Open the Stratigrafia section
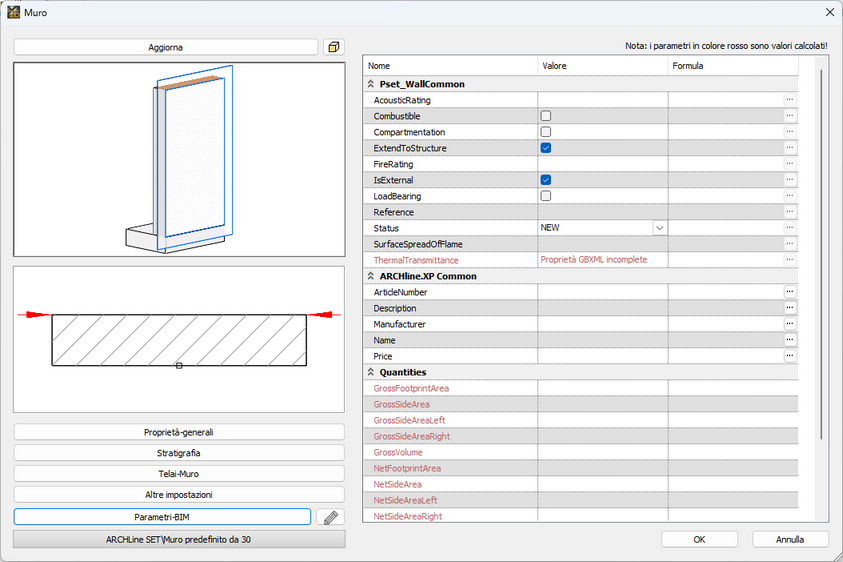Image resolution: width=843 pixels, height=562 pixels. [x=178, y=453]
